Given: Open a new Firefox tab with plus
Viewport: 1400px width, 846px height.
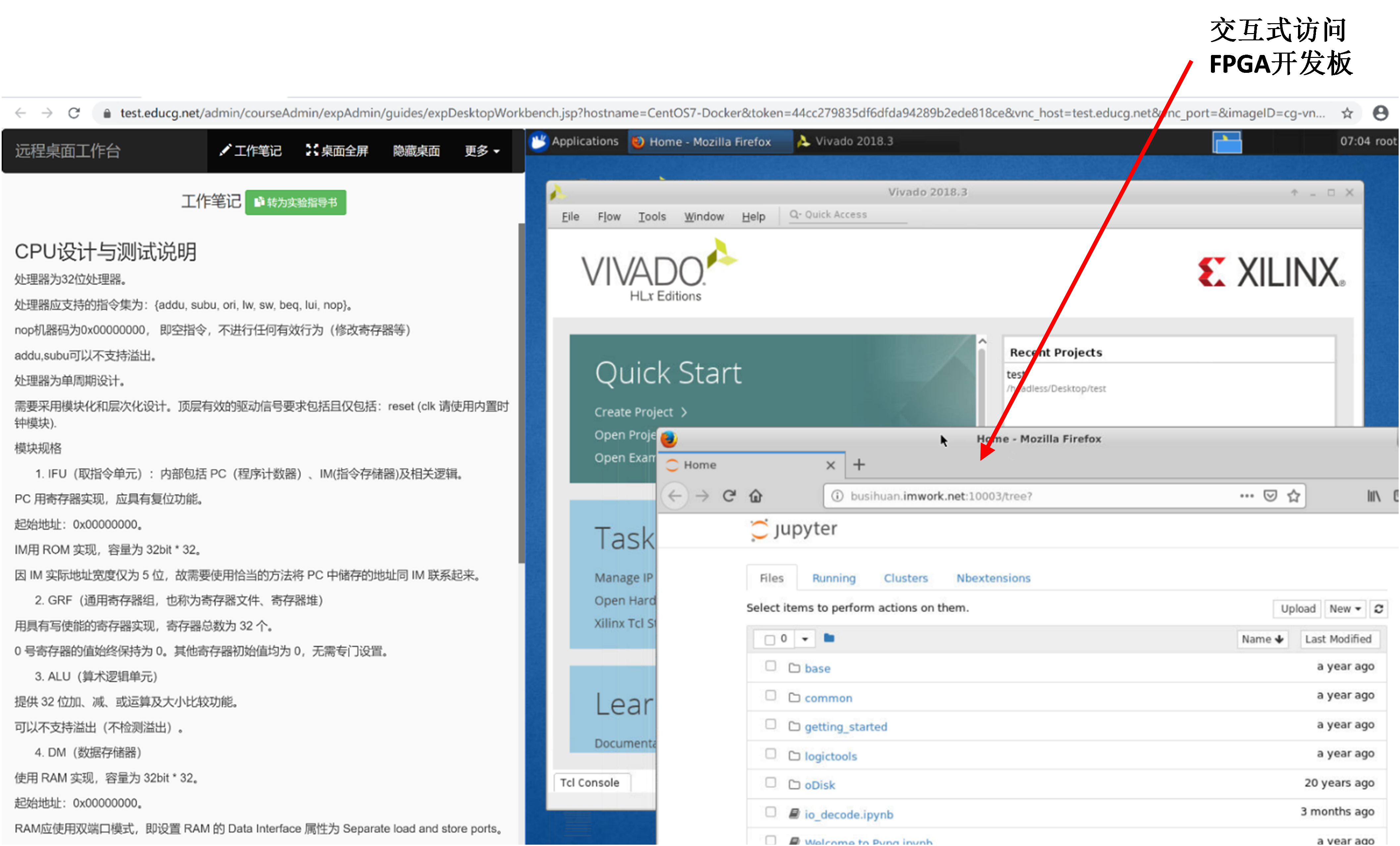Looking at the screenshot, I should point(859,464).
